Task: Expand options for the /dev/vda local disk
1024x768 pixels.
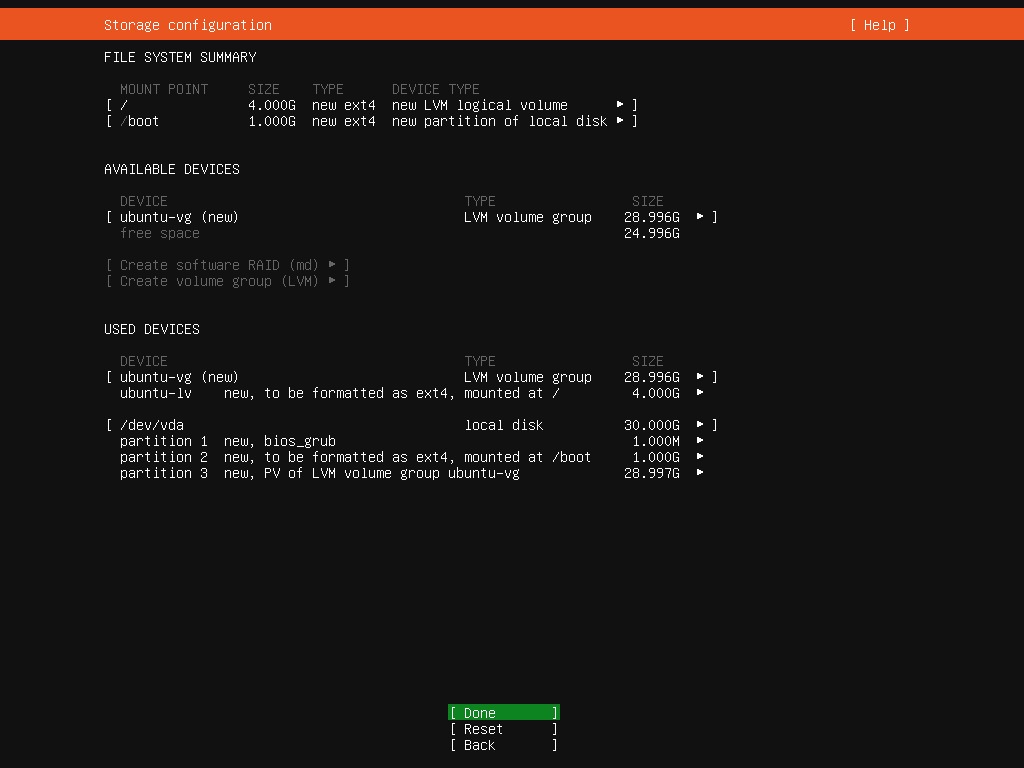Action: (x=701, y=424)
